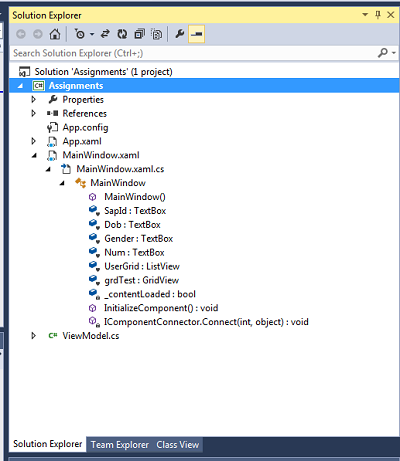Click the Sync with Active Document icon
Image resolution: width=400 pixels, height=461 pixels.
pyautogui.click(x=105, y=34)
